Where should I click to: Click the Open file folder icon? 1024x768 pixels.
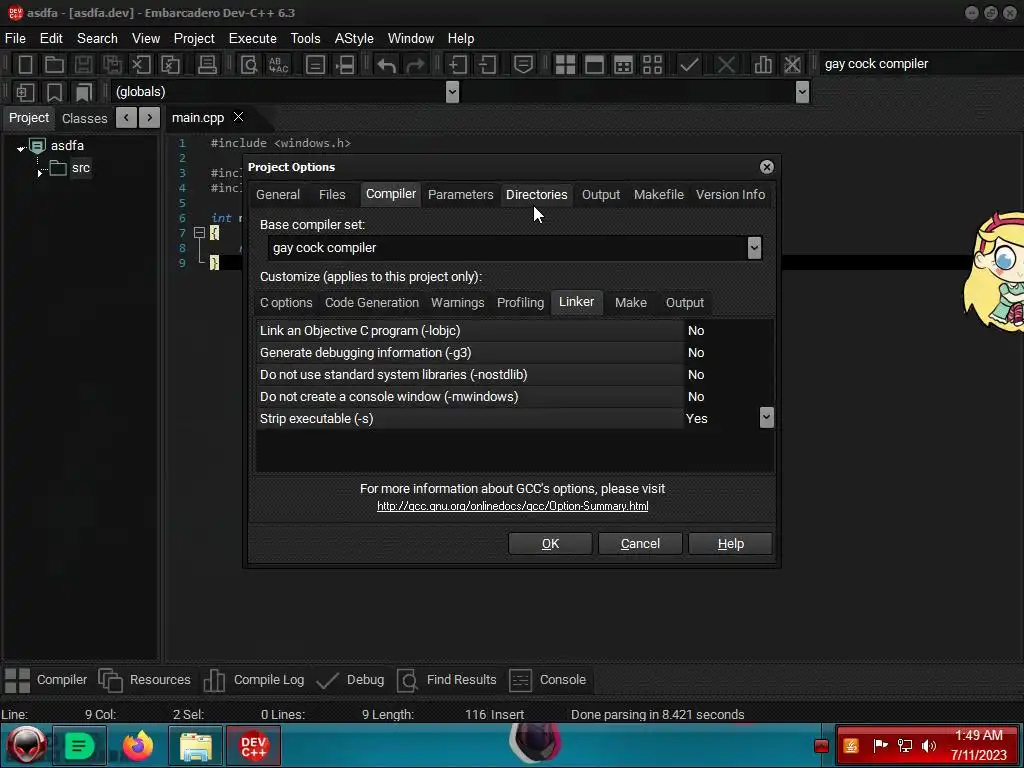pos(54,65)
